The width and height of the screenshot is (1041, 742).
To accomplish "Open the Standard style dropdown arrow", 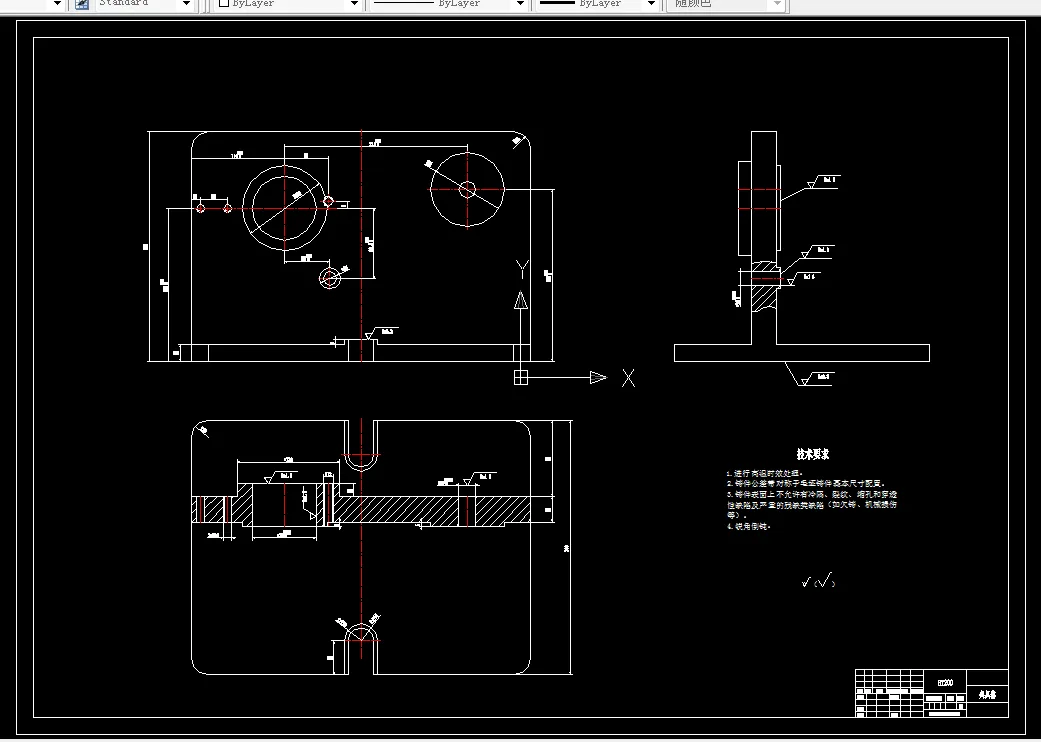I will coord(187,4).
